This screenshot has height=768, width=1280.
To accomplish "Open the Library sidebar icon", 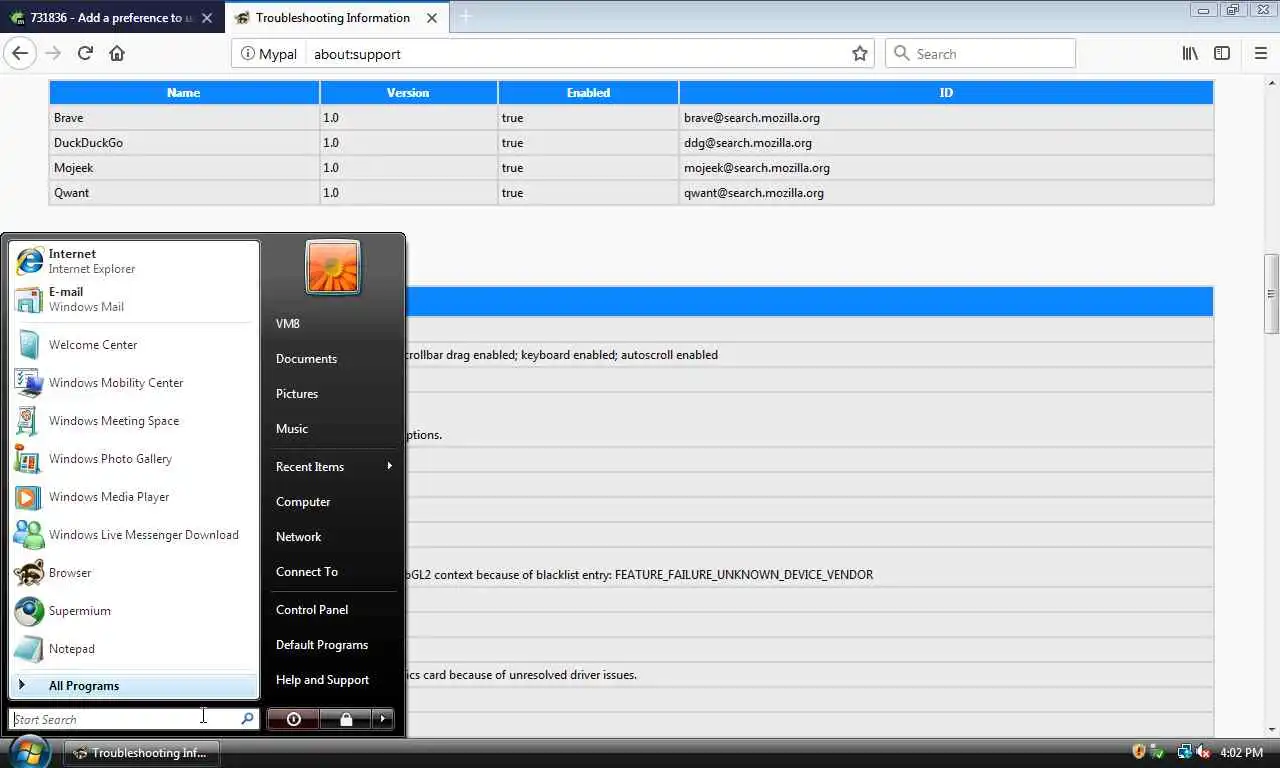I will click(1190, 54).
